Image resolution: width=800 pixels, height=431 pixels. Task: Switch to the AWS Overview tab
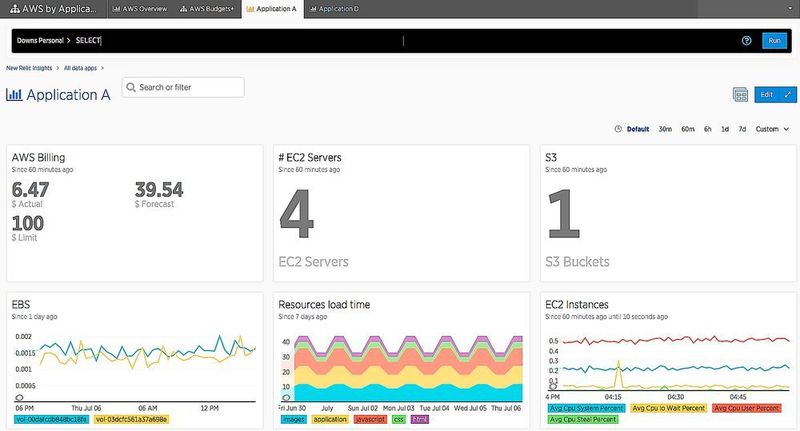click(x=139, y=9)
